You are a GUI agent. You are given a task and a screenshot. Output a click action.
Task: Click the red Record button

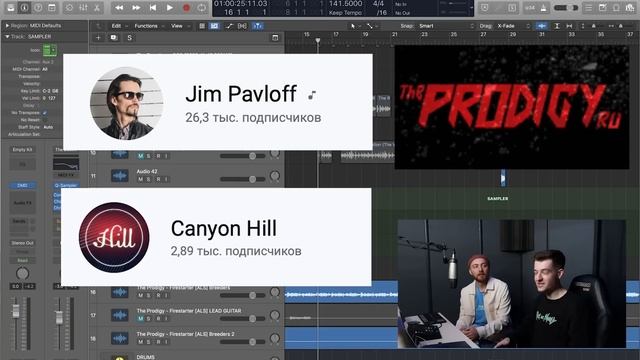186,8
